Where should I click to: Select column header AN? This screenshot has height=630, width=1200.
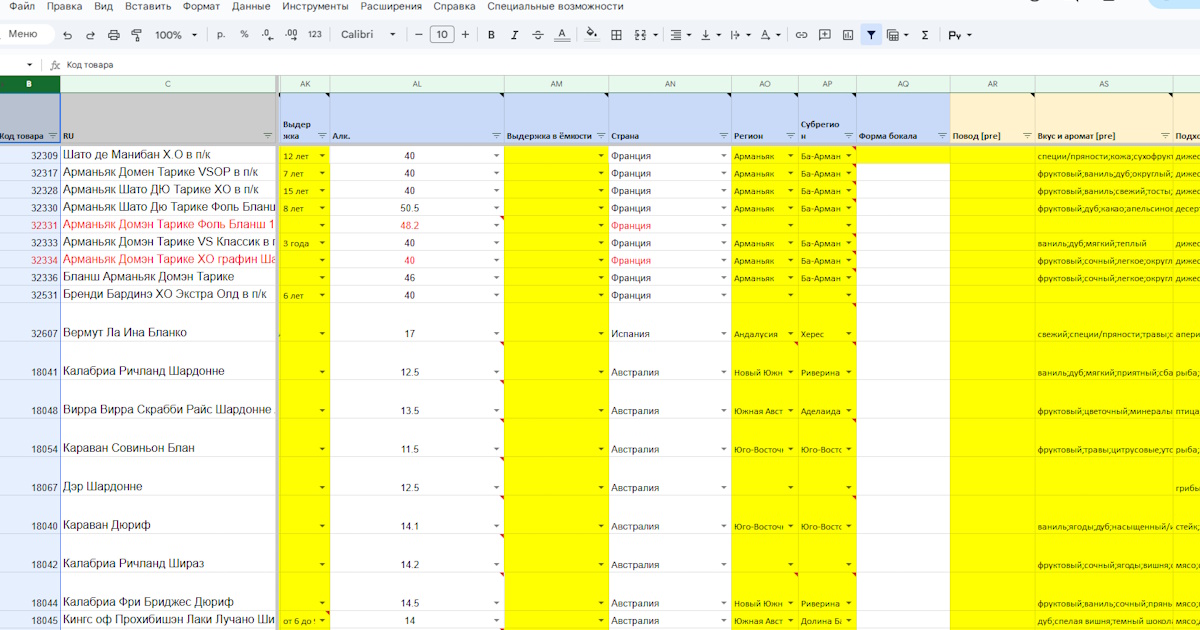point(670,84)
